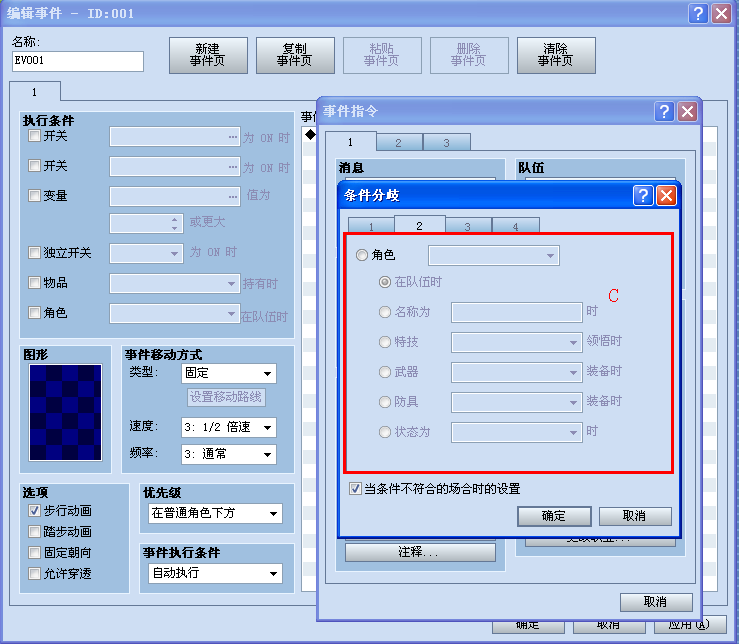Viewport: 739px width, 644px height.
Task: Click the 变量 value stepper arrows
Action: coord(174,223)
